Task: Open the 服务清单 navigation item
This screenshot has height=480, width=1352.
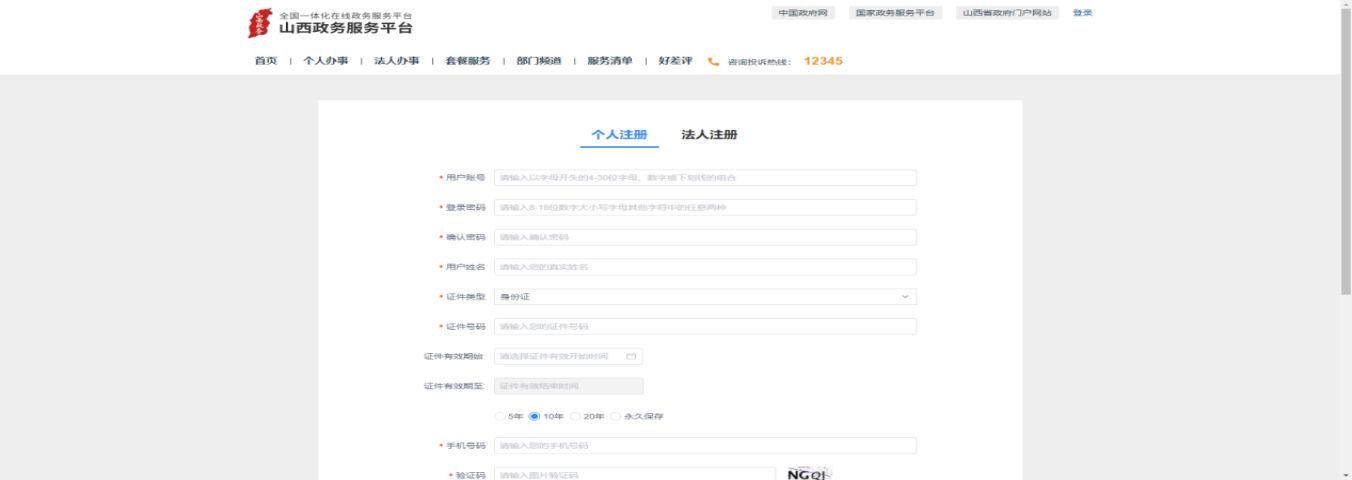Action: point(609,61)
